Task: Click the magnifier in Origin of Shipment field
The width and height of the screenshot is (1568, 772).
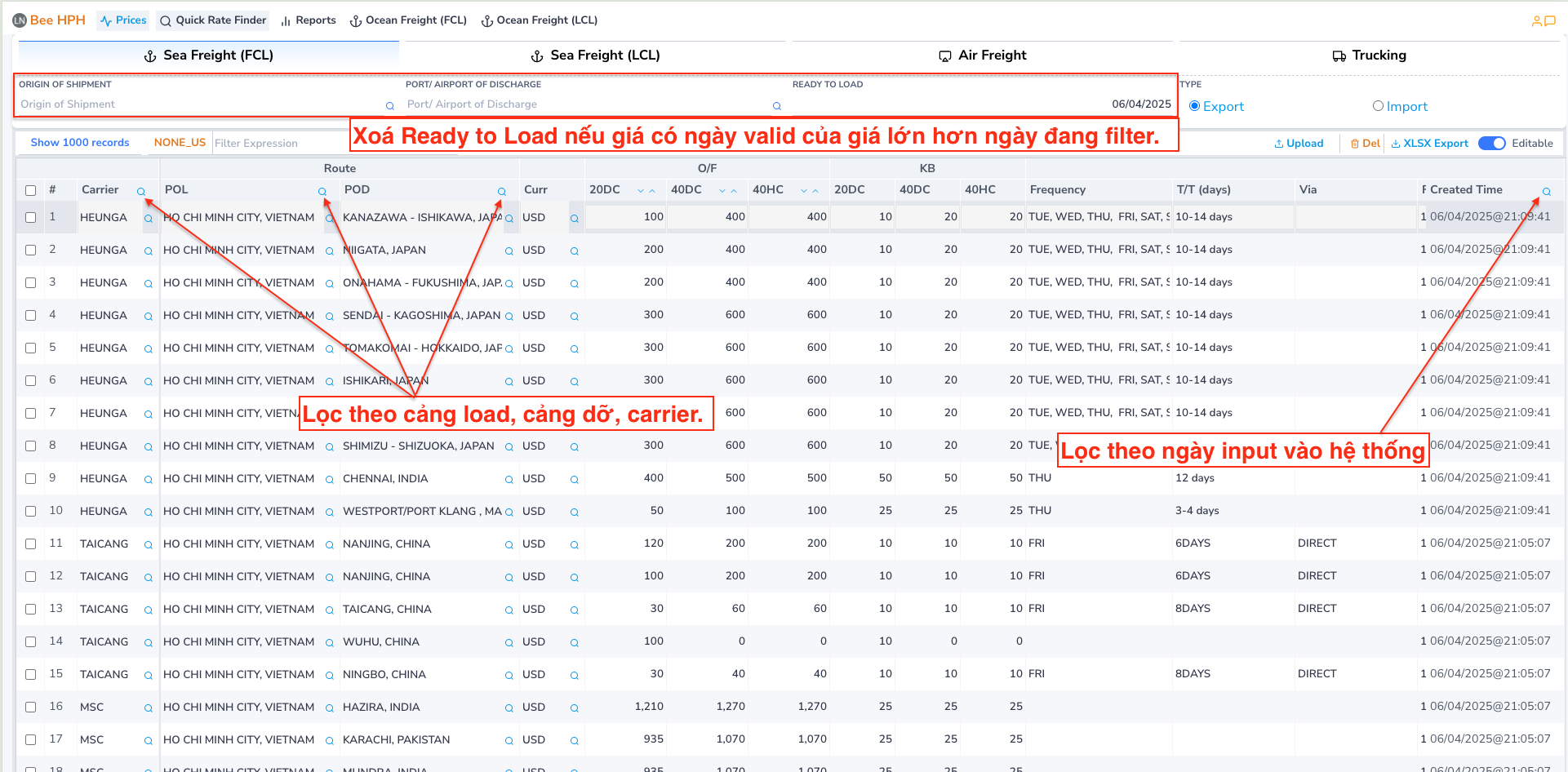Action: point(389,105)
